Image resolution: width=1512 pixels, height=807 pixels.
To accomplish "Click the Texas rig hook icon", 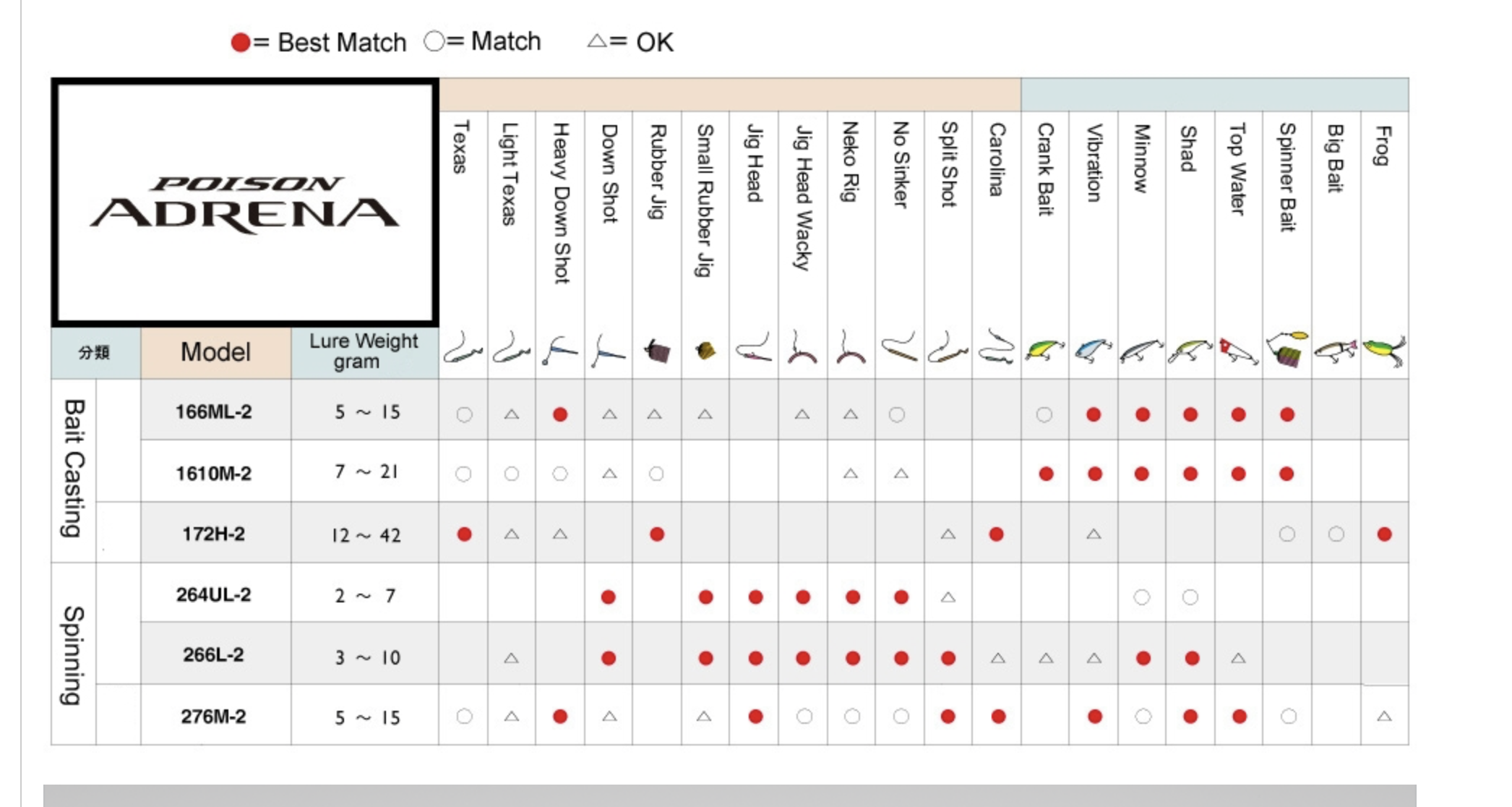I will click(463, 349).
